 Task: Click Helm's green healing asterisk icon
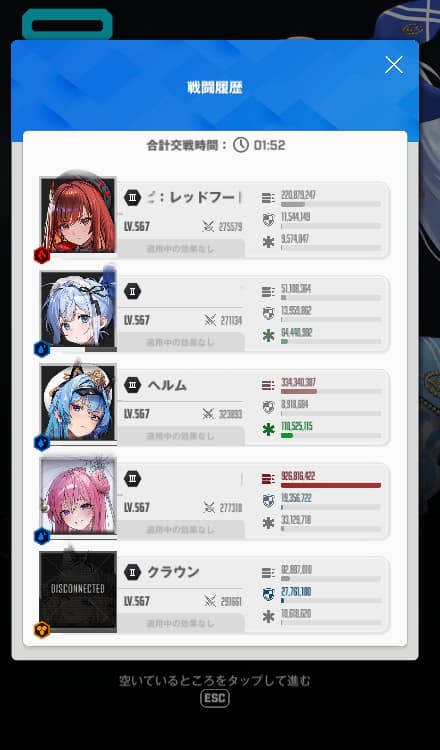click(269, 429)
